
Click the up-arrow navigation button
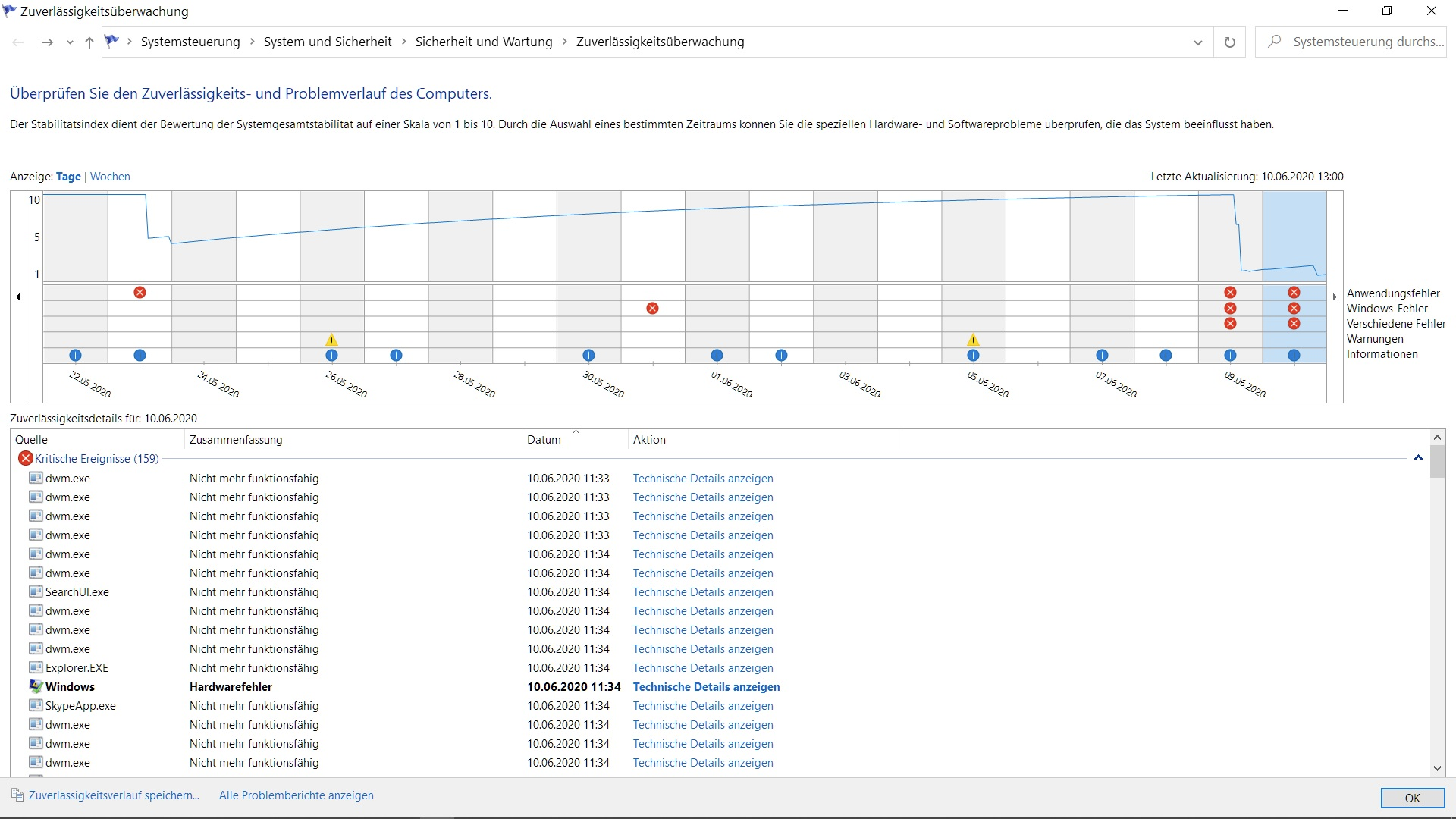(89, 42)
